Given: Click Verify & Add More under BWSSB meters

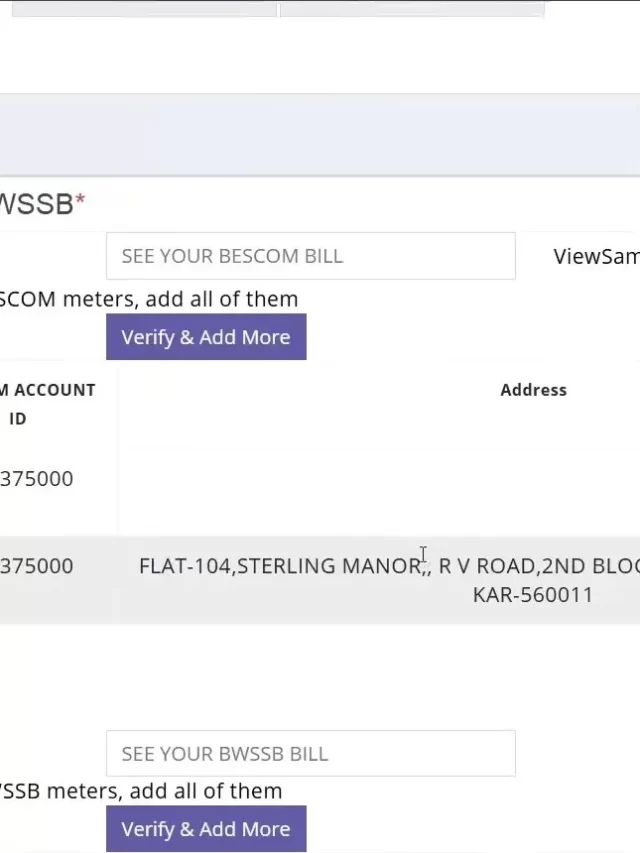Looking at the screenshot, I should [206, 829].
